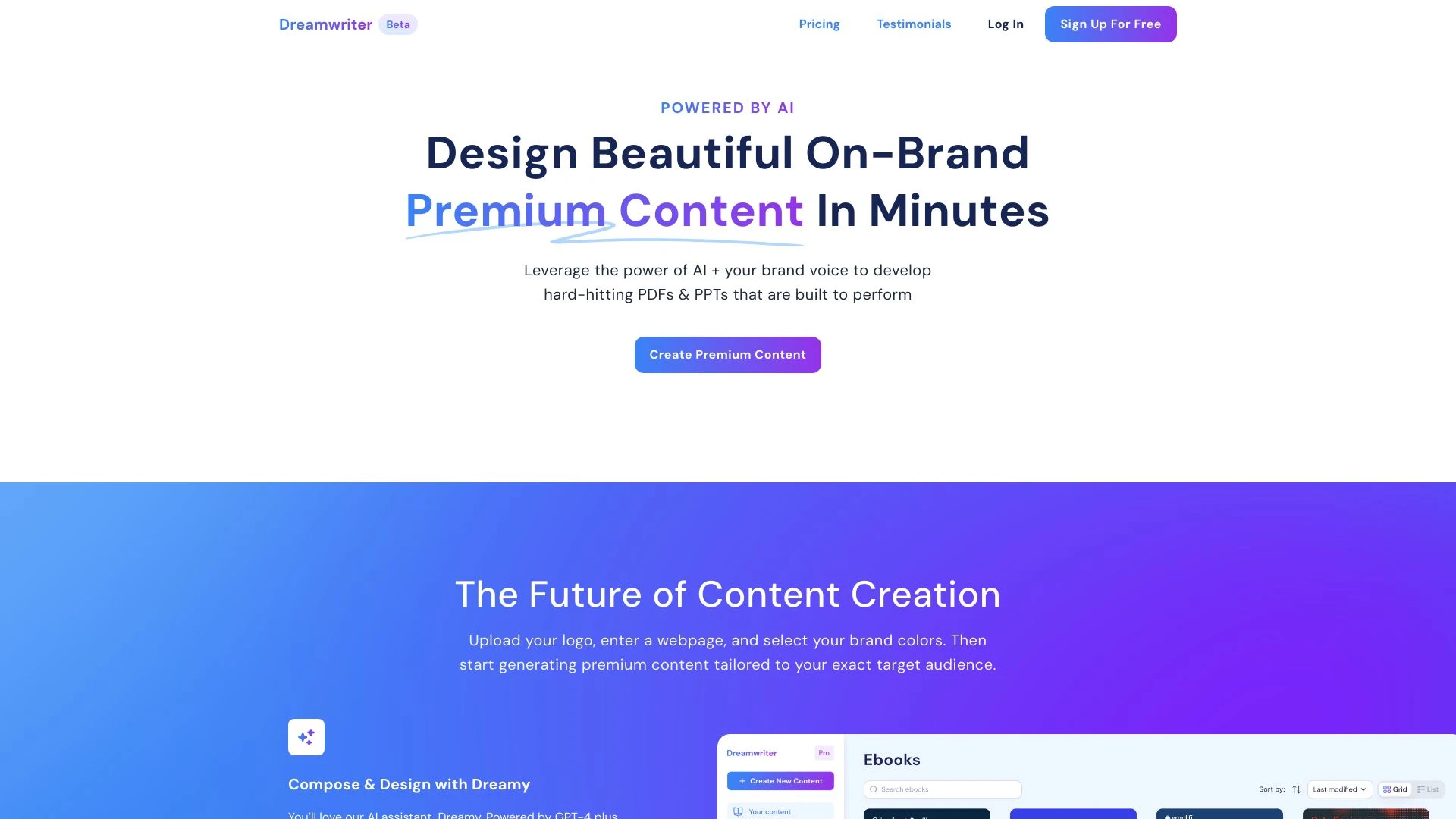Open the Pricing menu item
The width and height of the screenshot is (1456, 819).
click(819, 24)
